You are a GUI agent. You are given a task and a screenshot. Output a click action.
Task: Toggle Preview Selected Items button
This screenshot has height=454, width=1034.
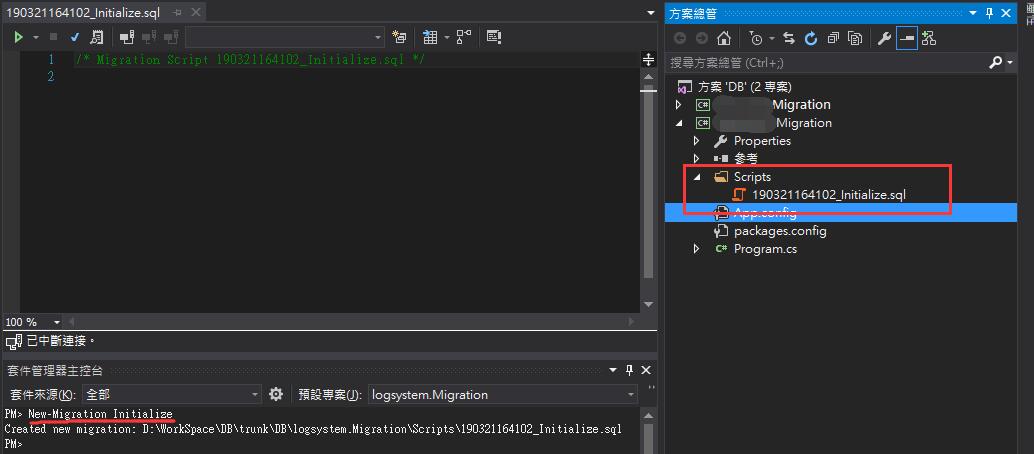(x=907, y=38)
